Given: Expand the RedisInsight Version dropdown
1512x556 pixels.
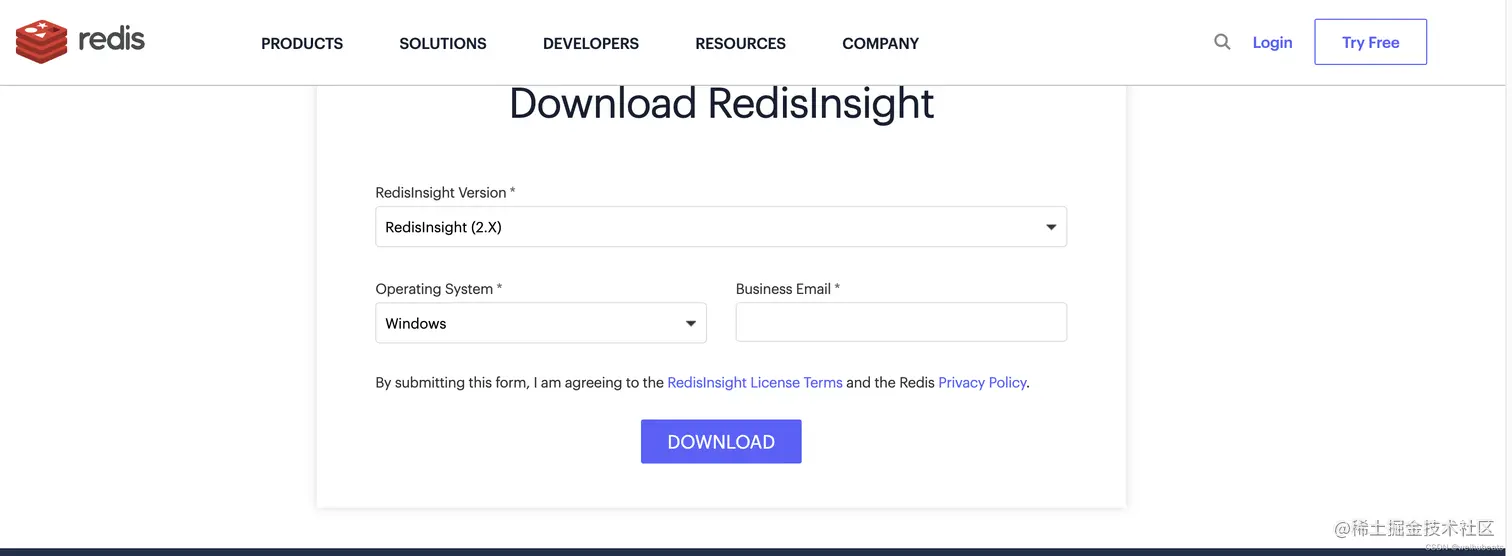Looking at the screenshot, I should pyautogui.click(x=721, y=227).
